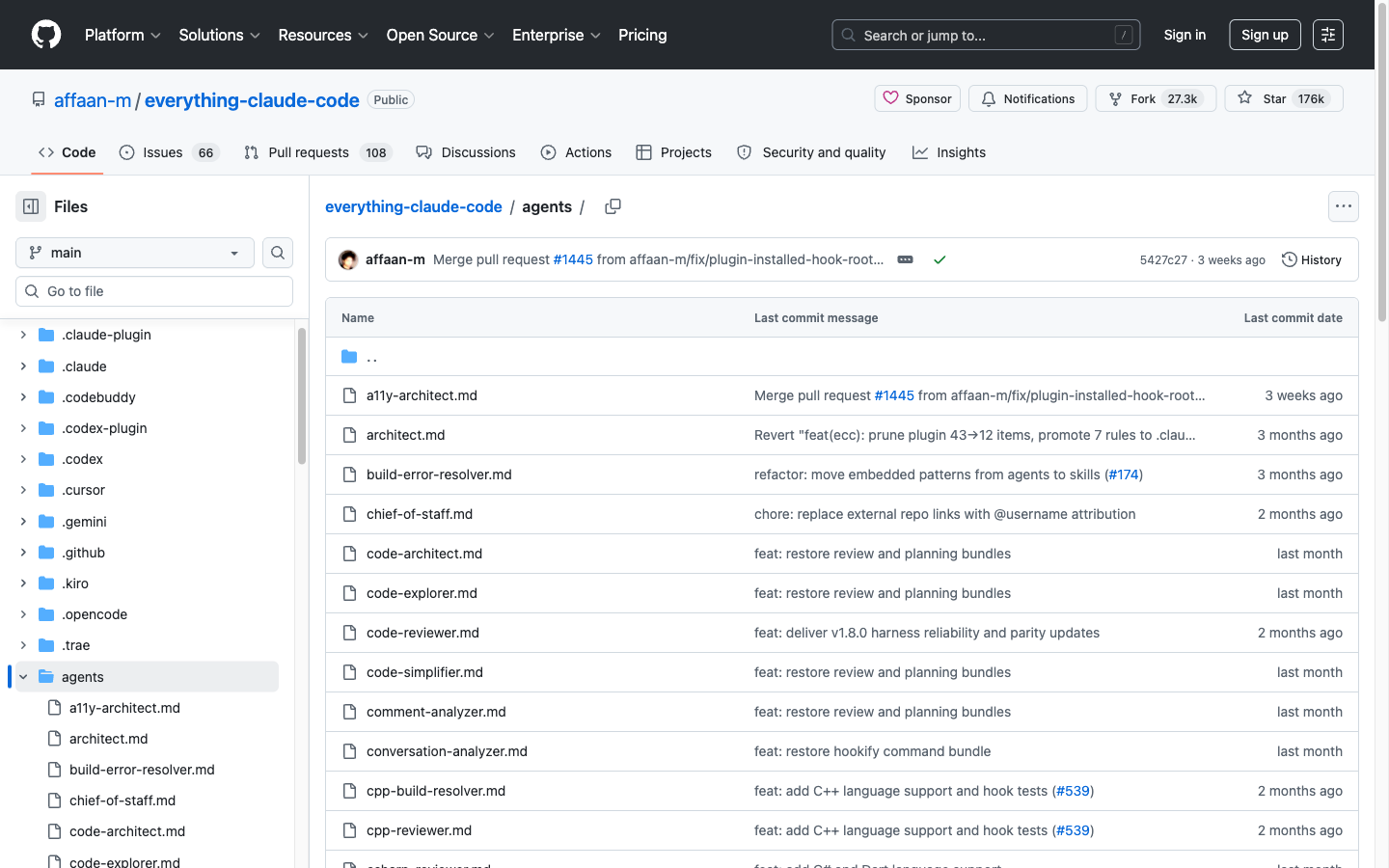Expand the Platform menu
The width and height of the screenshot is (1389, 868).
tap(123, 35)
